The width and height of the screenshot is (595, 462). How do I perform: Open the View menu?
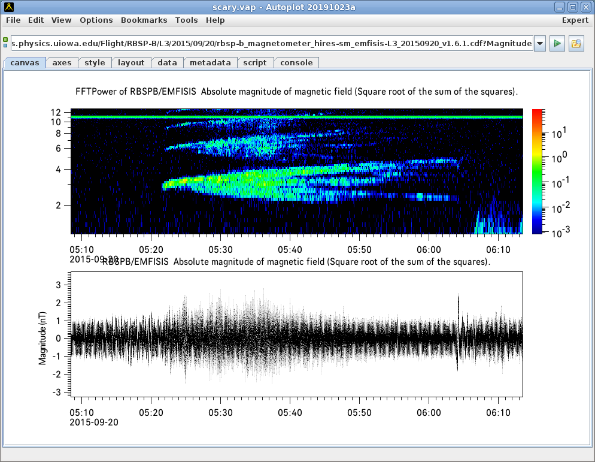[x=61, y=20]
